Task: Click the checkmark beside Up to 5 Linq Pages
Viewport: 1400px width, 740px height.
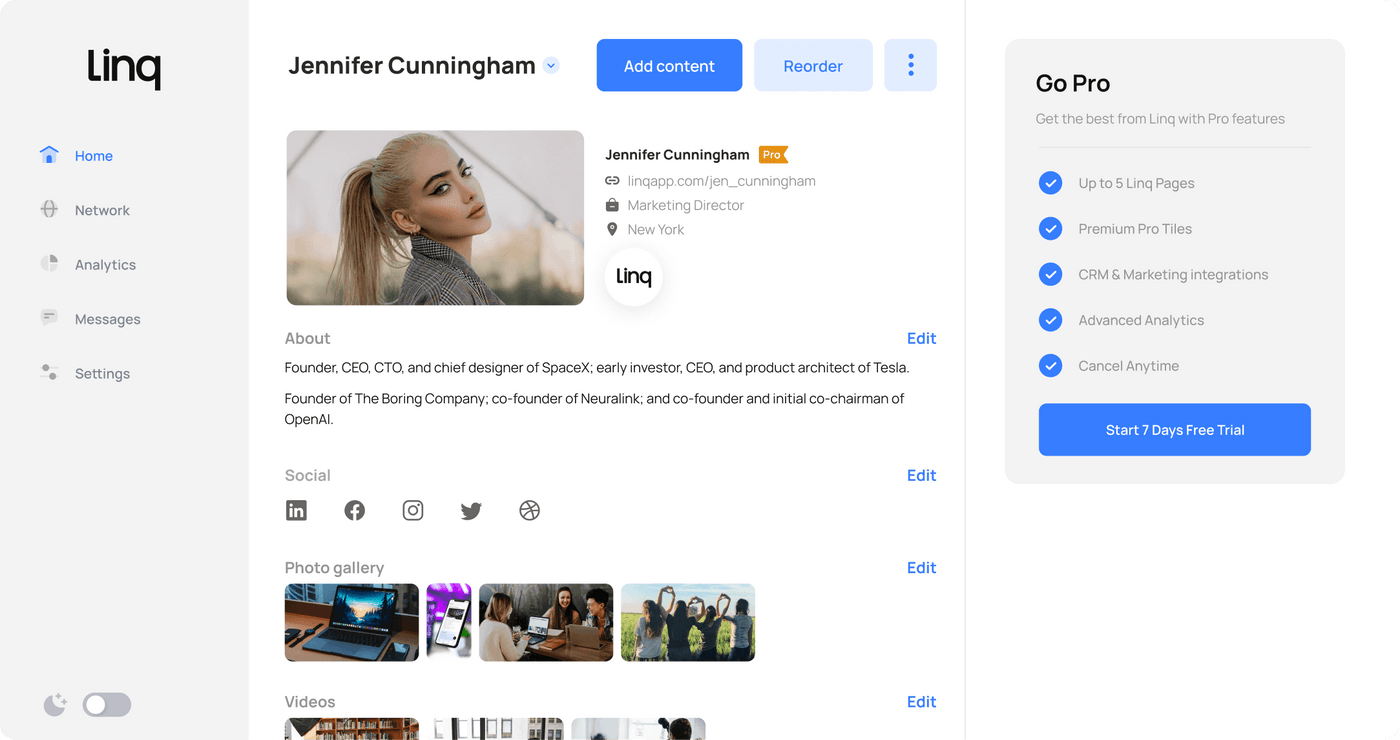Action: (x=1050, y=183)
